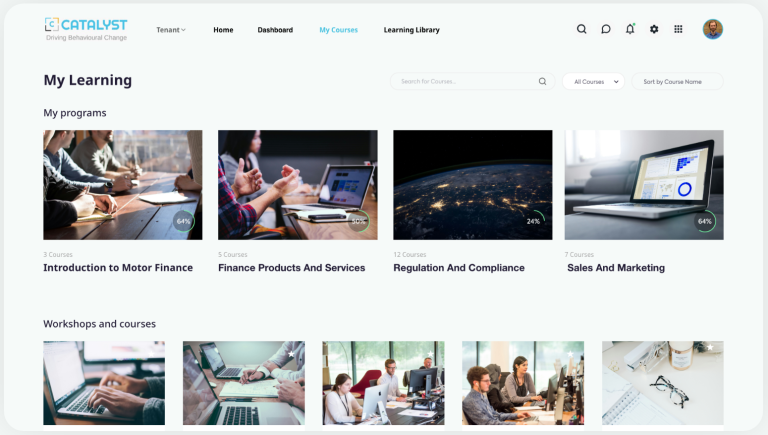Click the magnifier inside the course search box

click(542, 81)
